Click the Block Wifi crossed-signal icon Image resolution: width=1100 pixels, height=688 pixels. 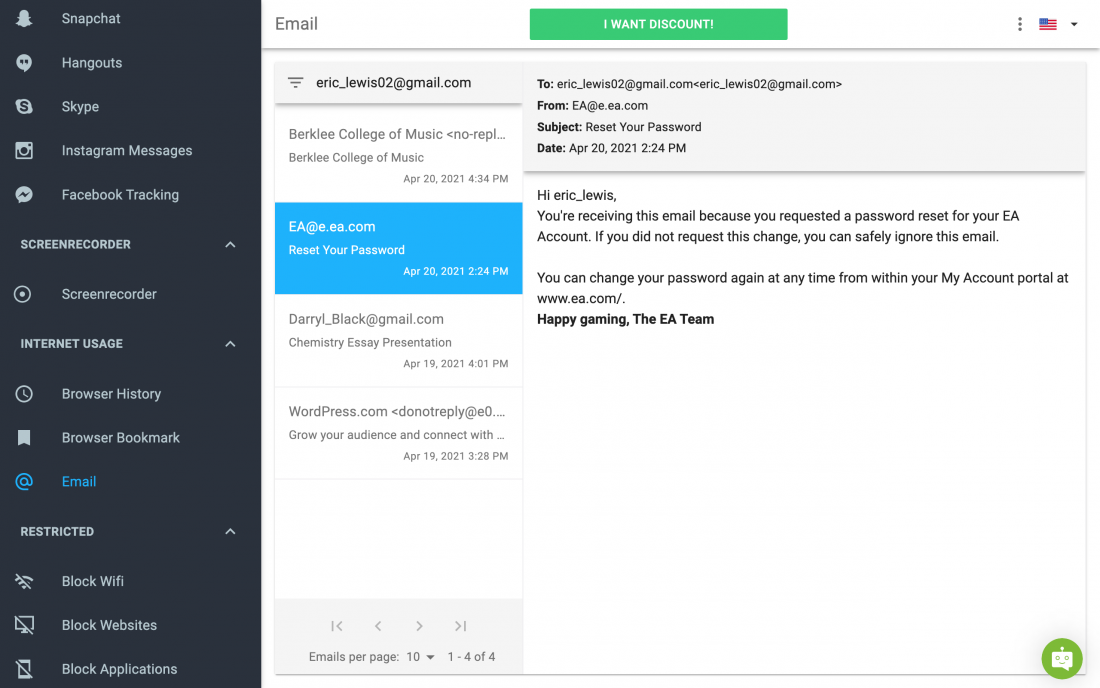click(24, 581)
